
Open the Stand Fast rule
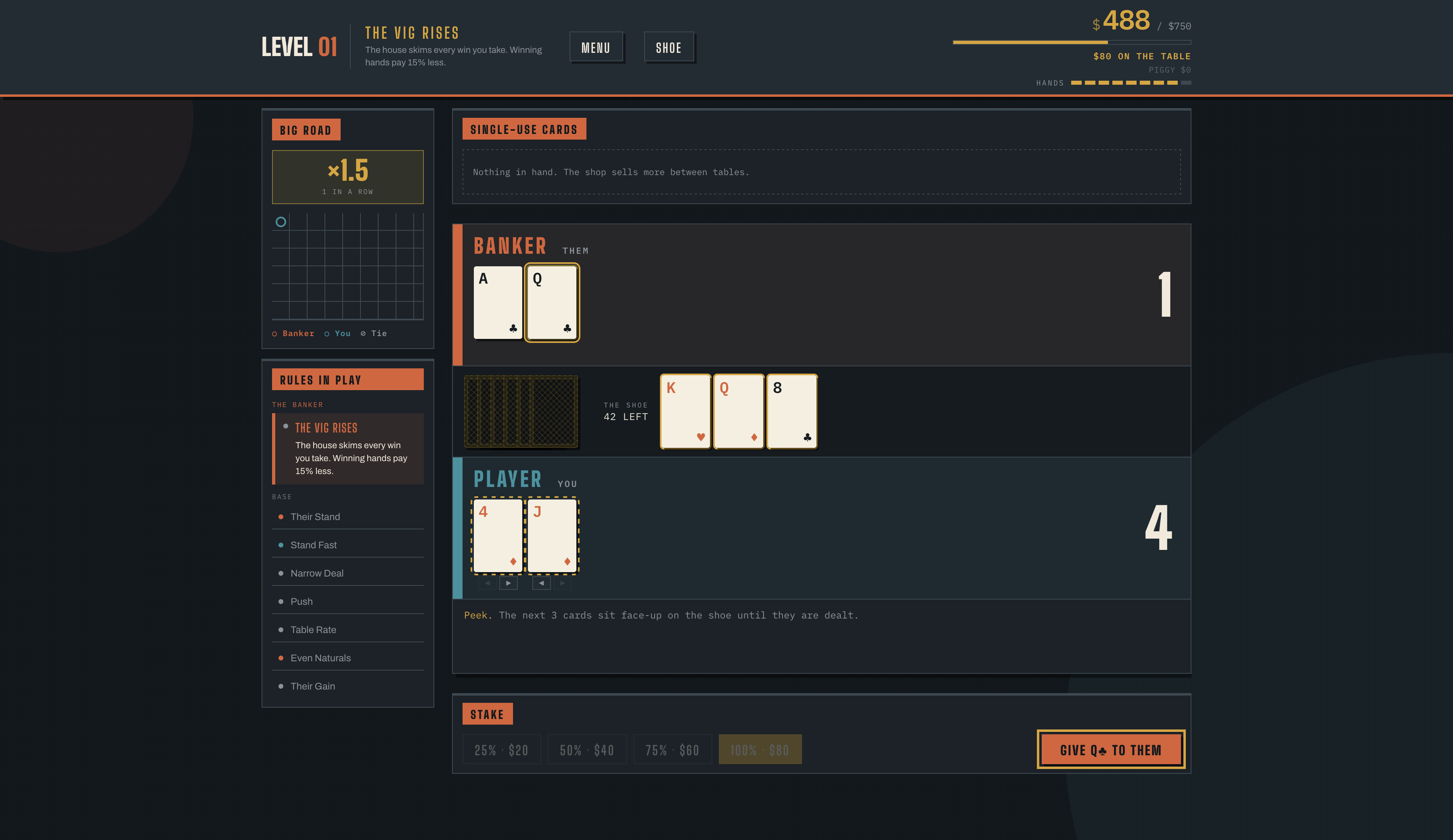(x=348, y=545)
